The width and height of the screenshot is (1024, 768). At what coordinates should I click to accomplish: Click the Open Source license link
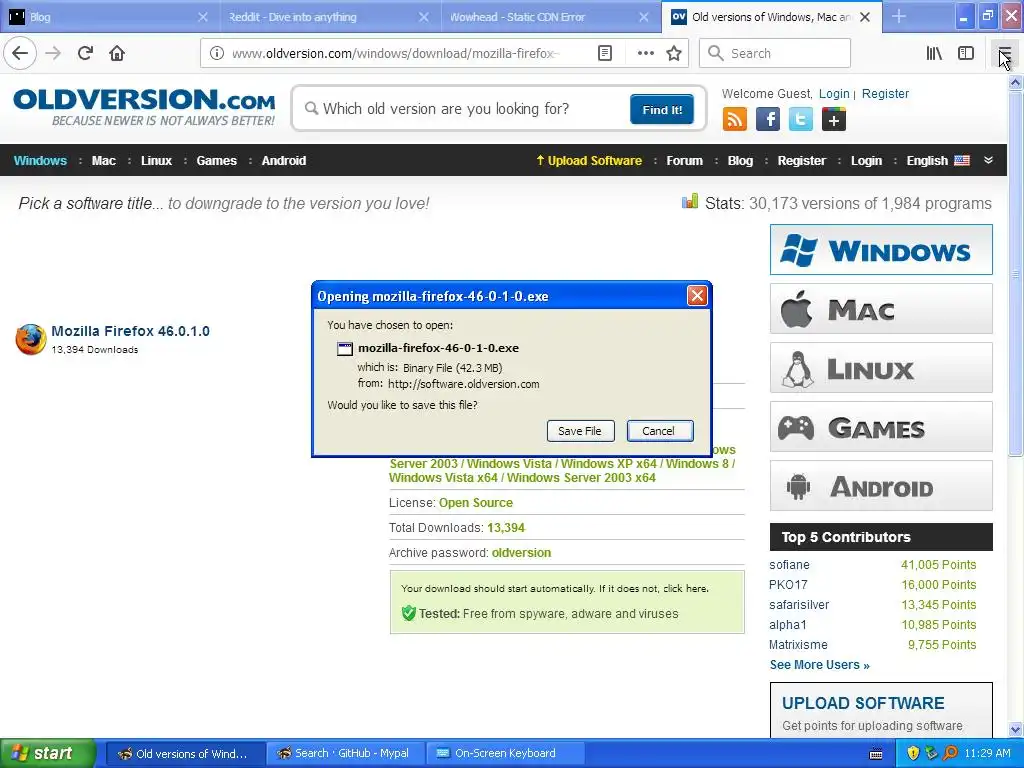coord(475,503)
